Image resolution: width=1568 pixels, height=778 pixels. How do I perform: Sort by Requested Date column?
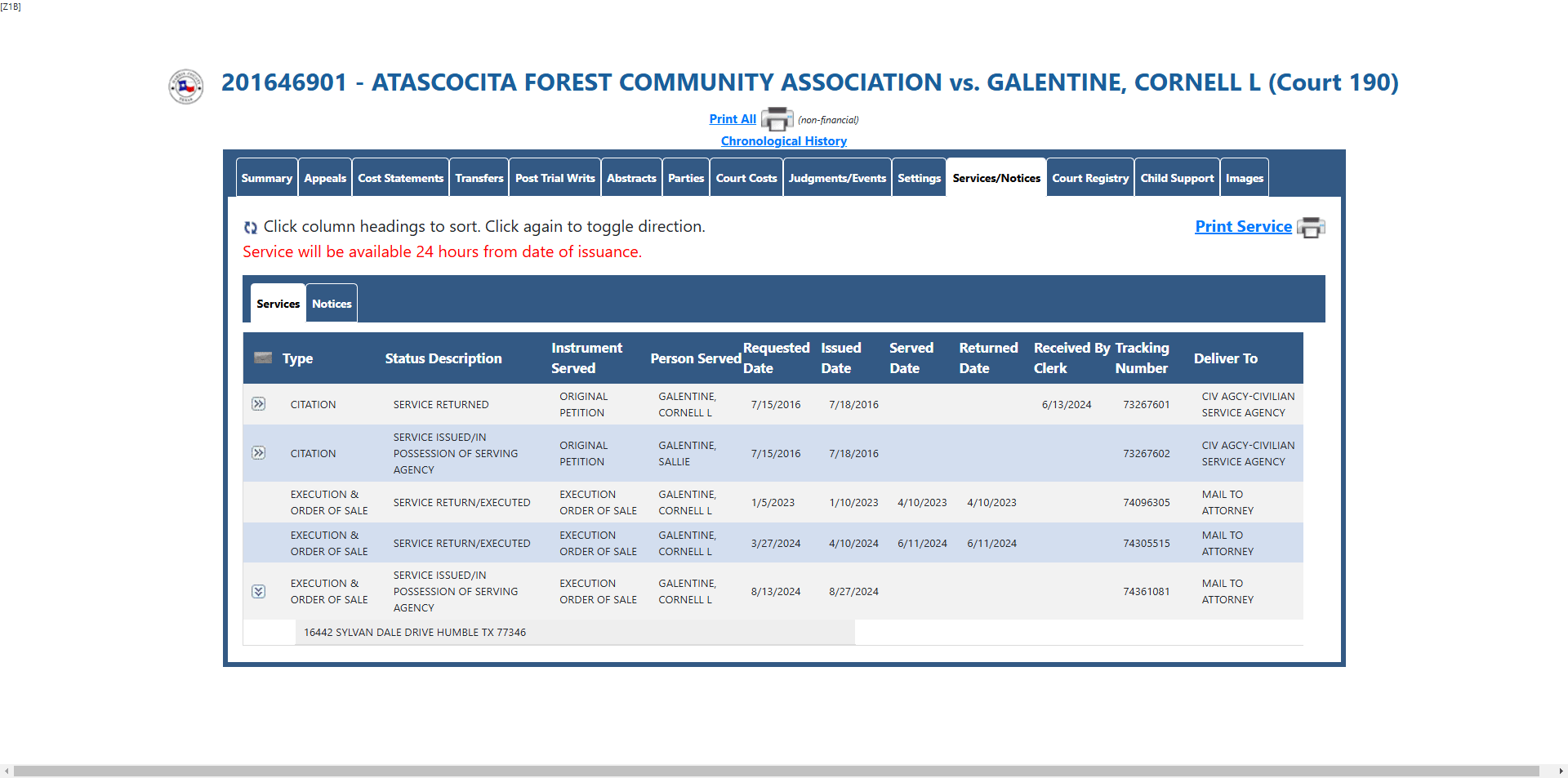(x=776, y=358)
